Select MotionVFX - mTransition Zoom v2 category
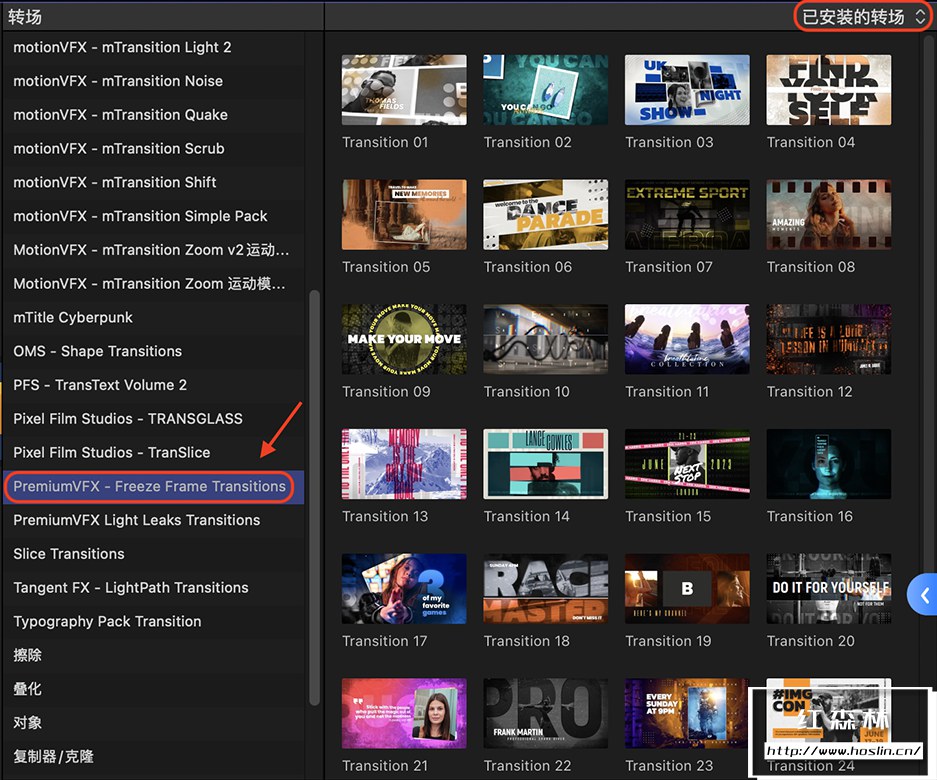 pos(153,250)
